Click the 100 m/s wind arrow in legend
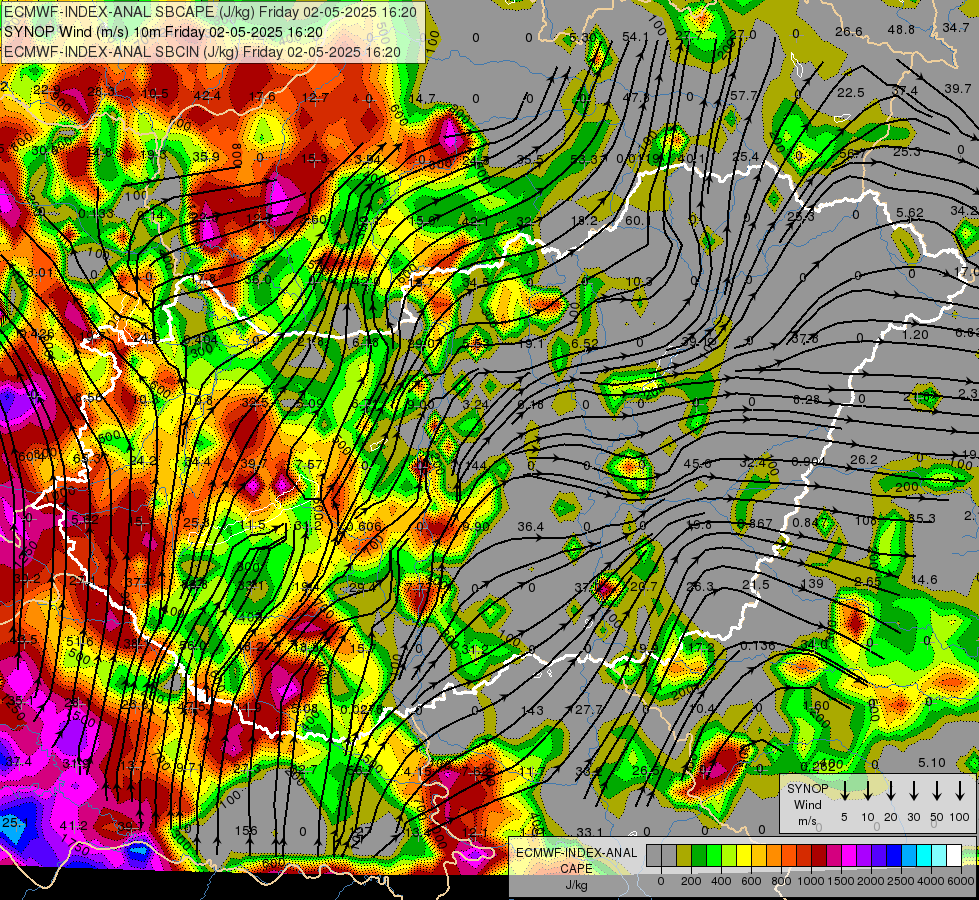 click(960, 791)
